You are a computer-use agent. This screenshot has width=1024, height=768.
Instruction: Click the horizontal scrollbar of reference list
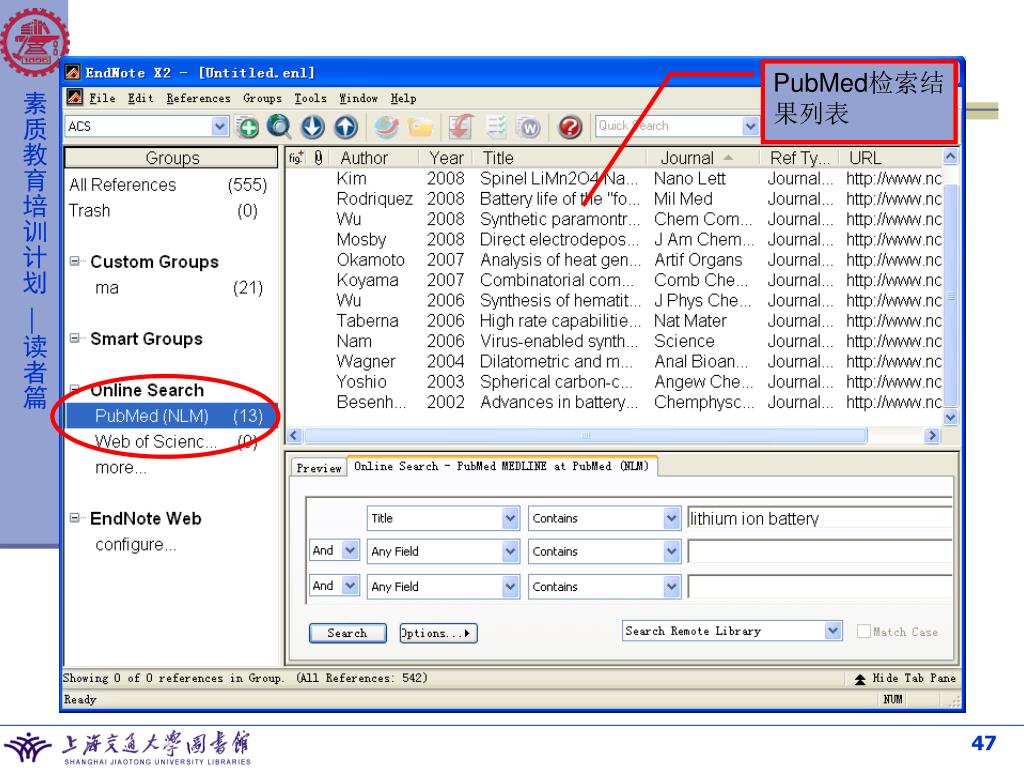click(x=586, y=436)
